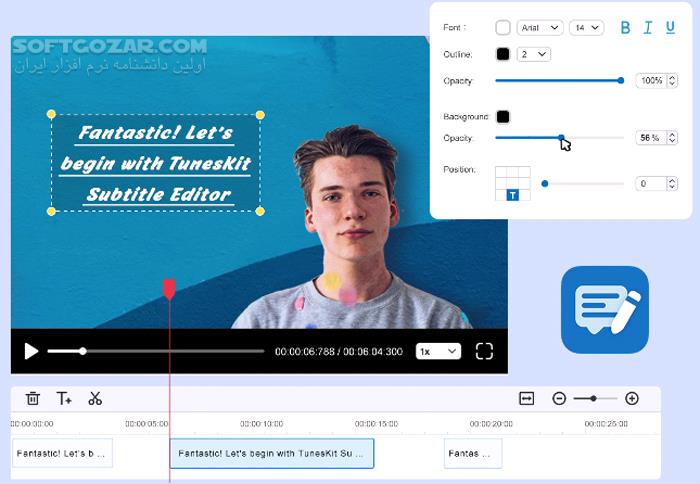Select the bottom-center T position cell
This screenshot has width=700, height=484.
pyautogui.click(x=513, y=195)
